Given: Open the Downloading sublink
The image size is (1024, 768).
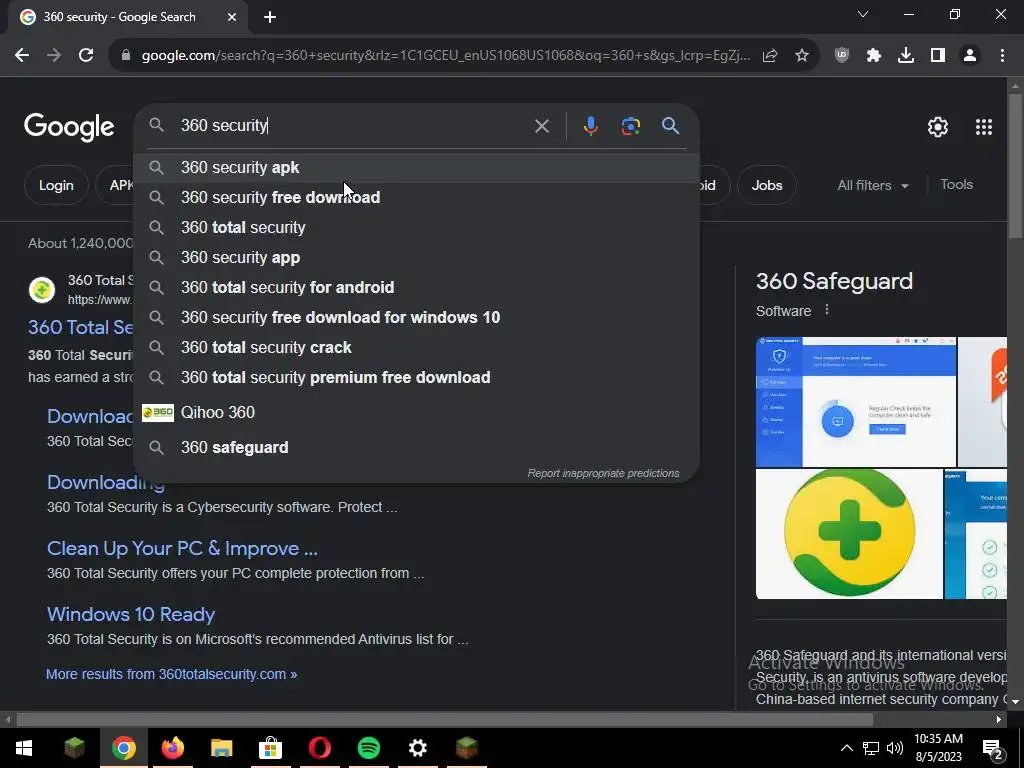Looking at the screenshot, I should [x=106, y=483].
